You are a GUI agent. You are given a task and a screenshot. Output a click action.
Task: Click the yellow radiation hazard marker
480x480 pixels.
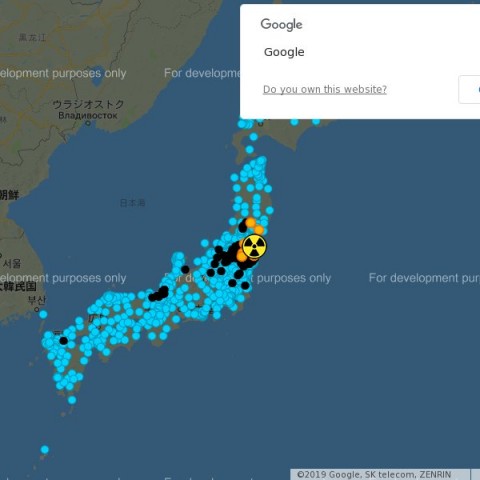point(254,247)
